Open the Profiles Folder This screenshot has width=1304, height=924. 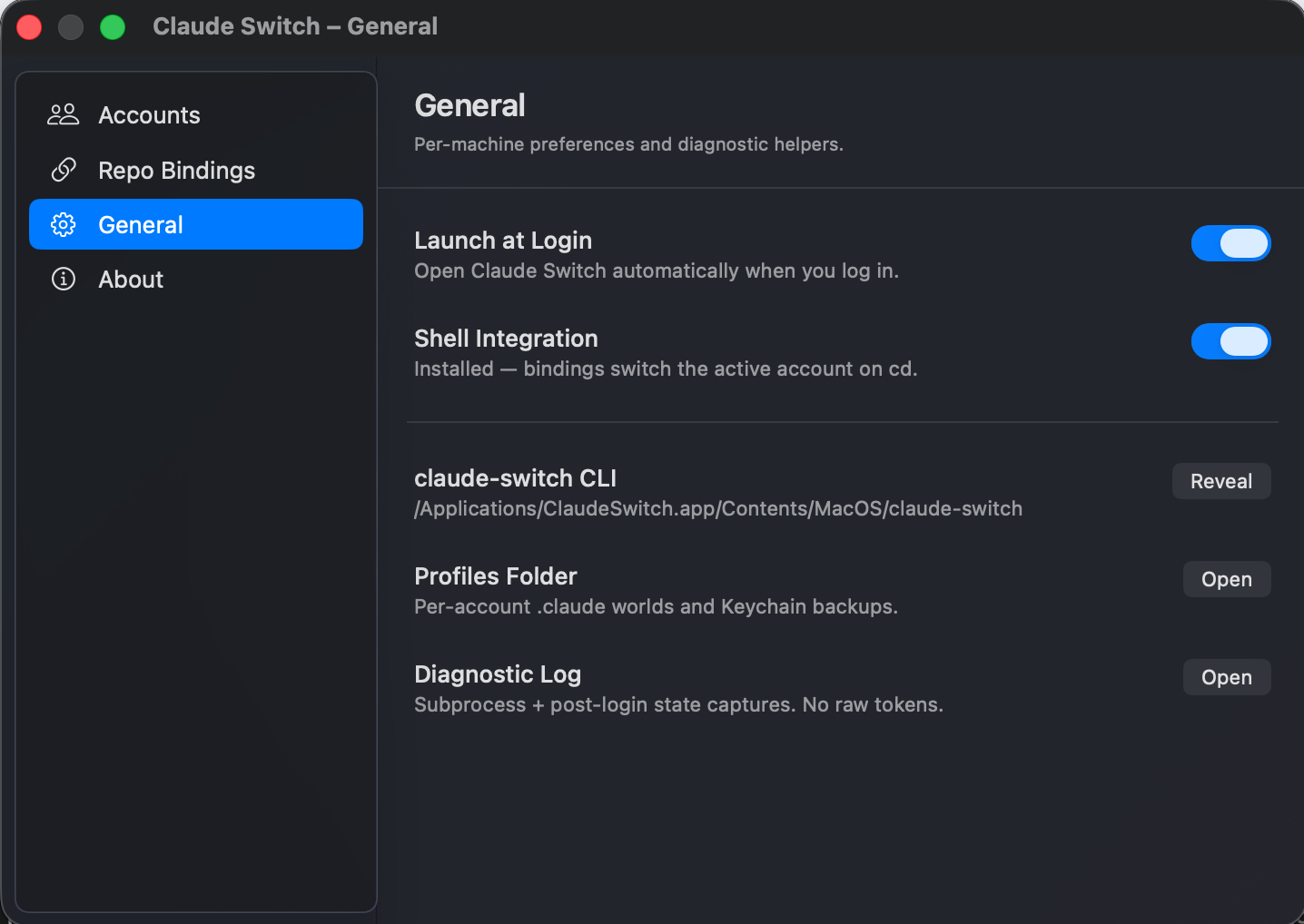click(1227, 579)
